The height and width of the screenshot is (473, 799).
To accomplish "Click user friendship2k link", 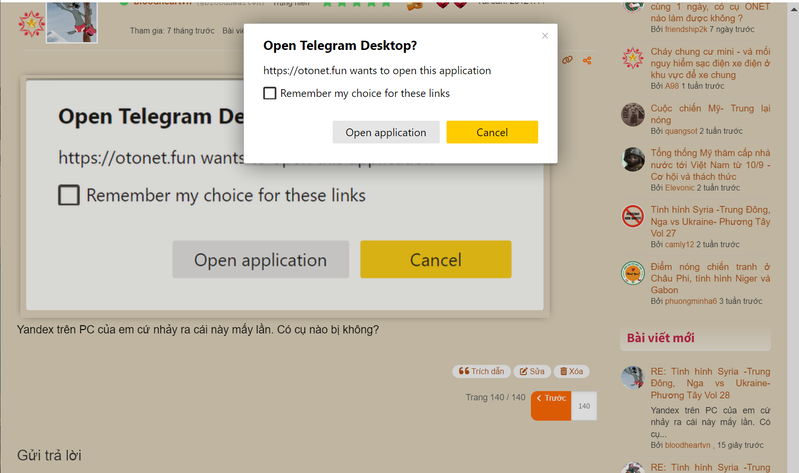I will pyautogui.click(x=686, y=29).
